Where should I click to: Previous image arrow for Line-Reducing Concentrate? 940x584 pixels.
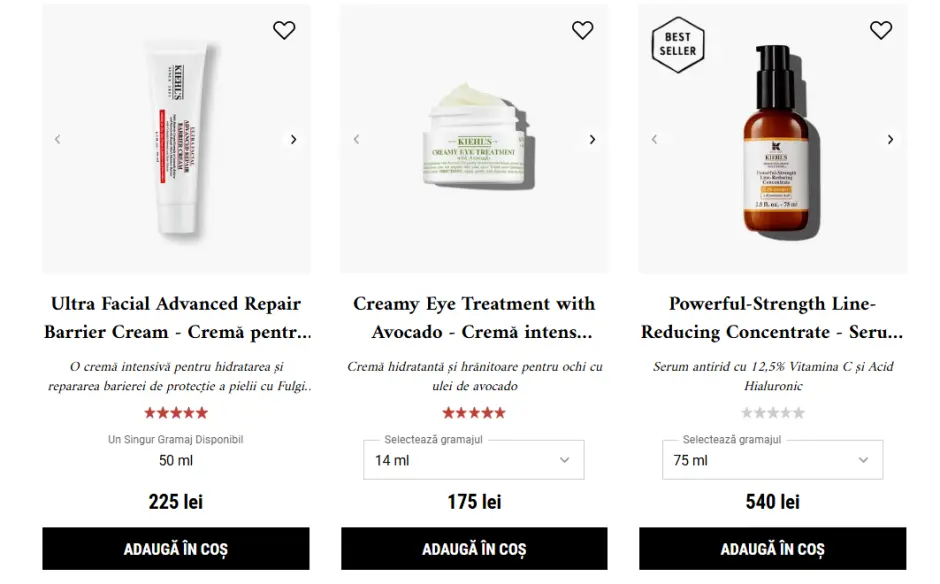point(655,140)
